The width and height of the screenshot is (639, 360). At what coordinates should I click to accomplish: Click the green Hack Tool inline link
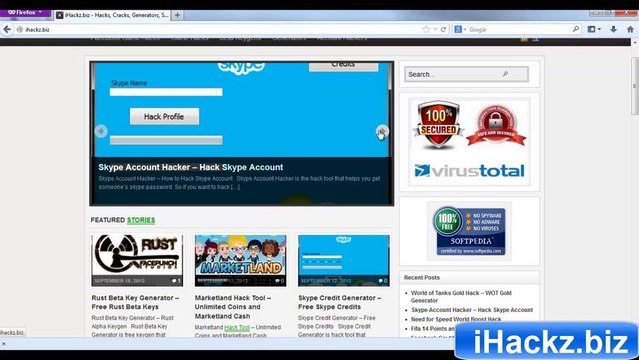click(237, 327)
